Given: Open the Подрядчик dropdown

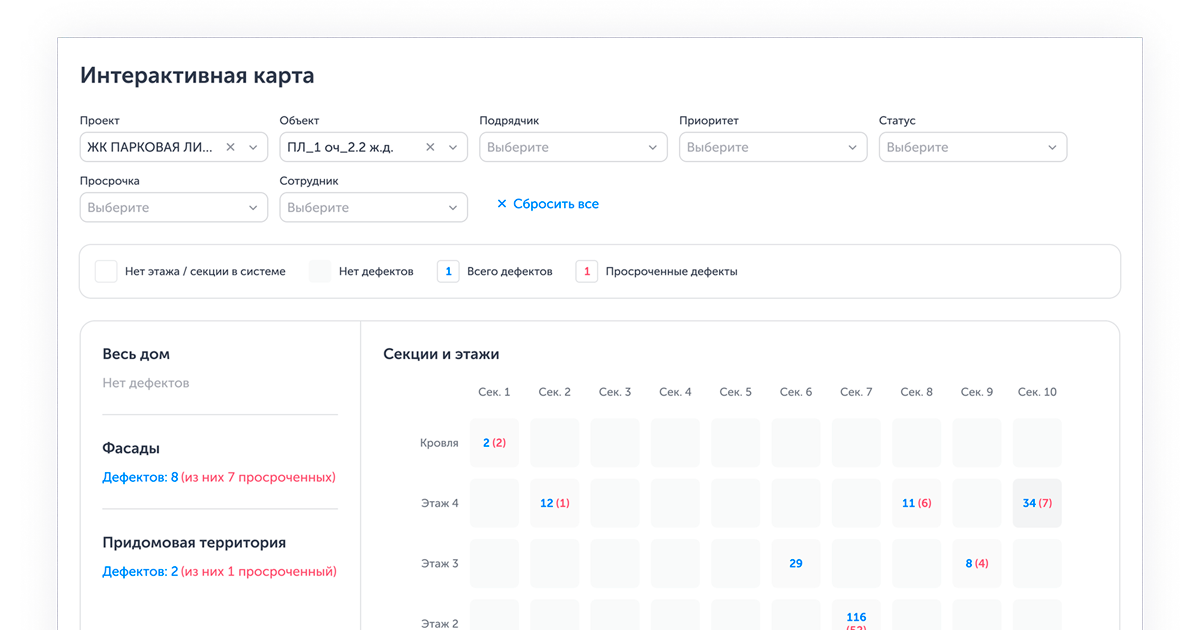Looking at the screenshot, I should click(573, 147).
